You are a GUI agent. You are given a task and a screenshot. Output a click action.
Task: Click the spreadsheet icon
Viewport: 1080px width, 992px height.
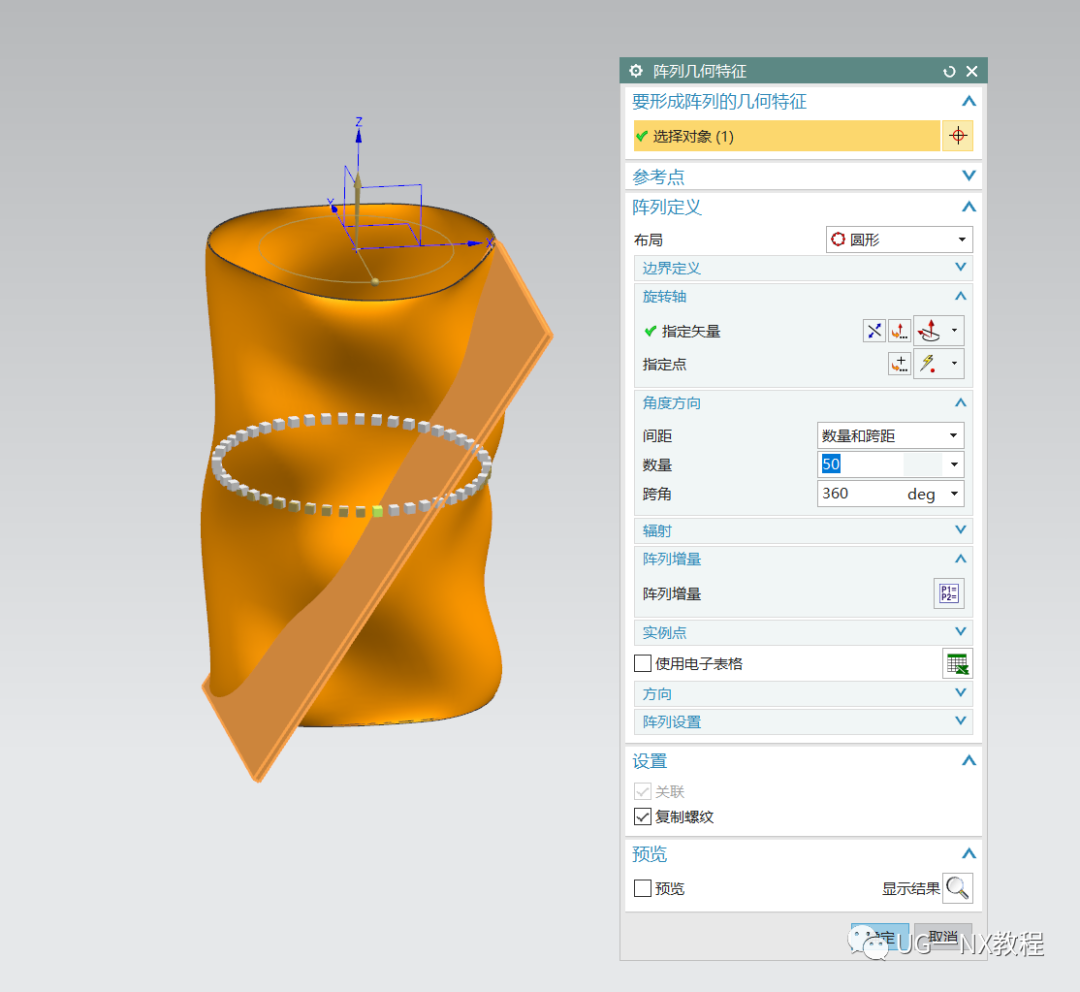click(957, 663)
